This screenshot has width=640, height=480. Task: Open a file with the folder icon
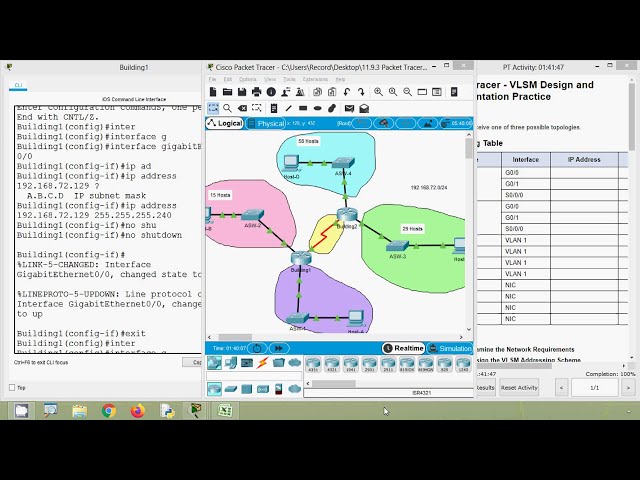point(227,92)
